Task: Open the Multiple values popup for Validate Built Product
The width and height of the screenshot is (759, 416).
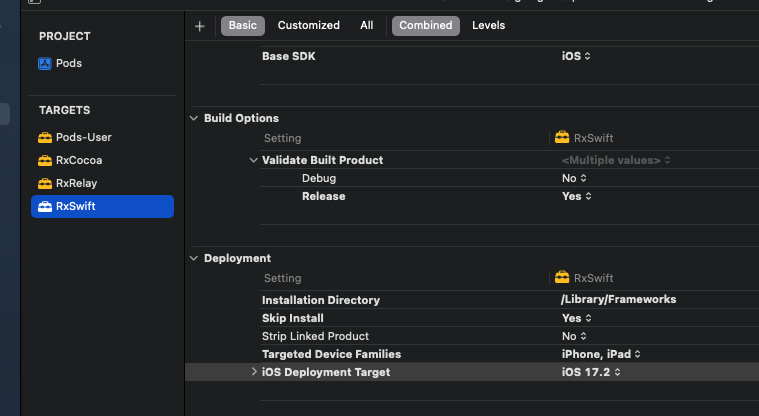Action: coord(616,160)
